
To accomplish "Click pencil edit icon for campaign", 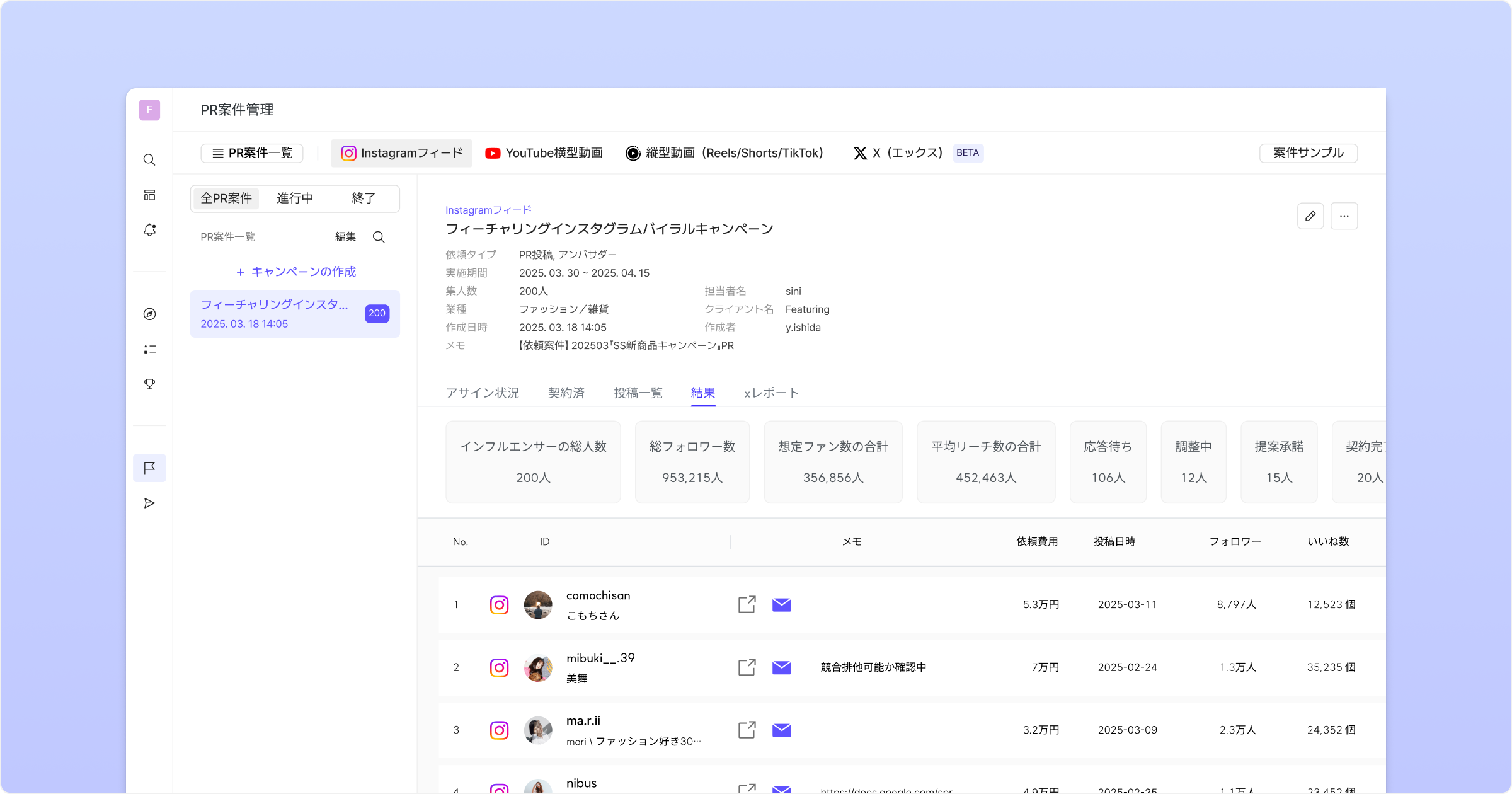I will [x=1310, y=216].
